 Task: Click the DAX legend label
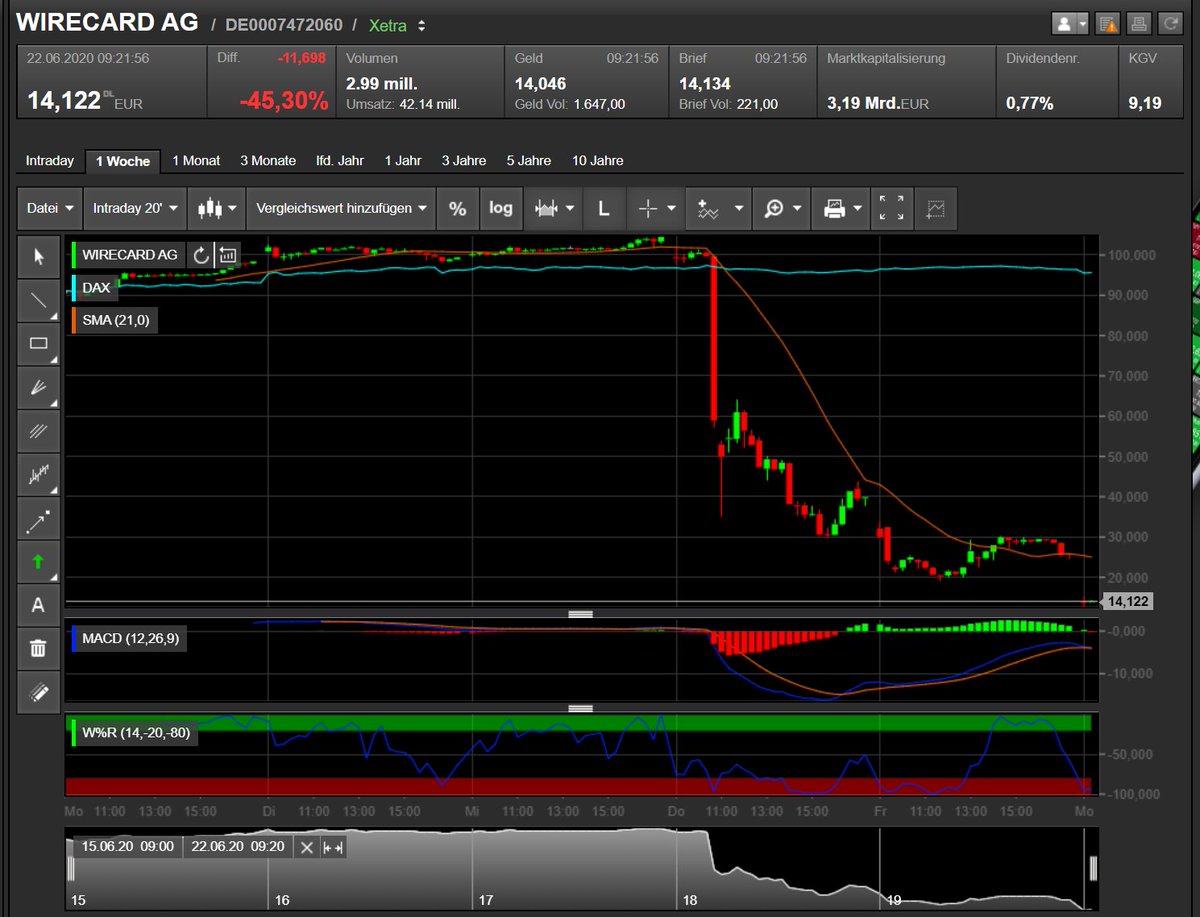(x=95, y=288)
